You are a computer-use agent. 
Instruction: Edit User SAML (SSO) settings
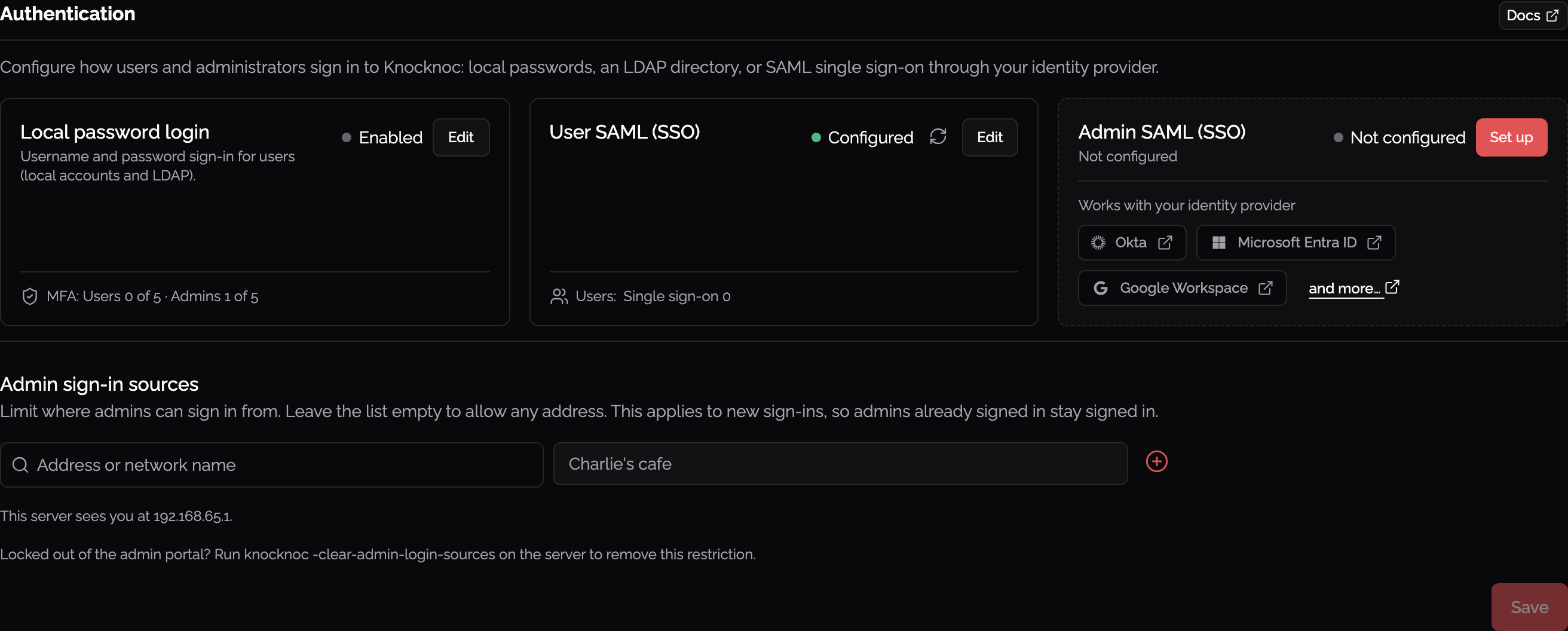tap(989, 137)
